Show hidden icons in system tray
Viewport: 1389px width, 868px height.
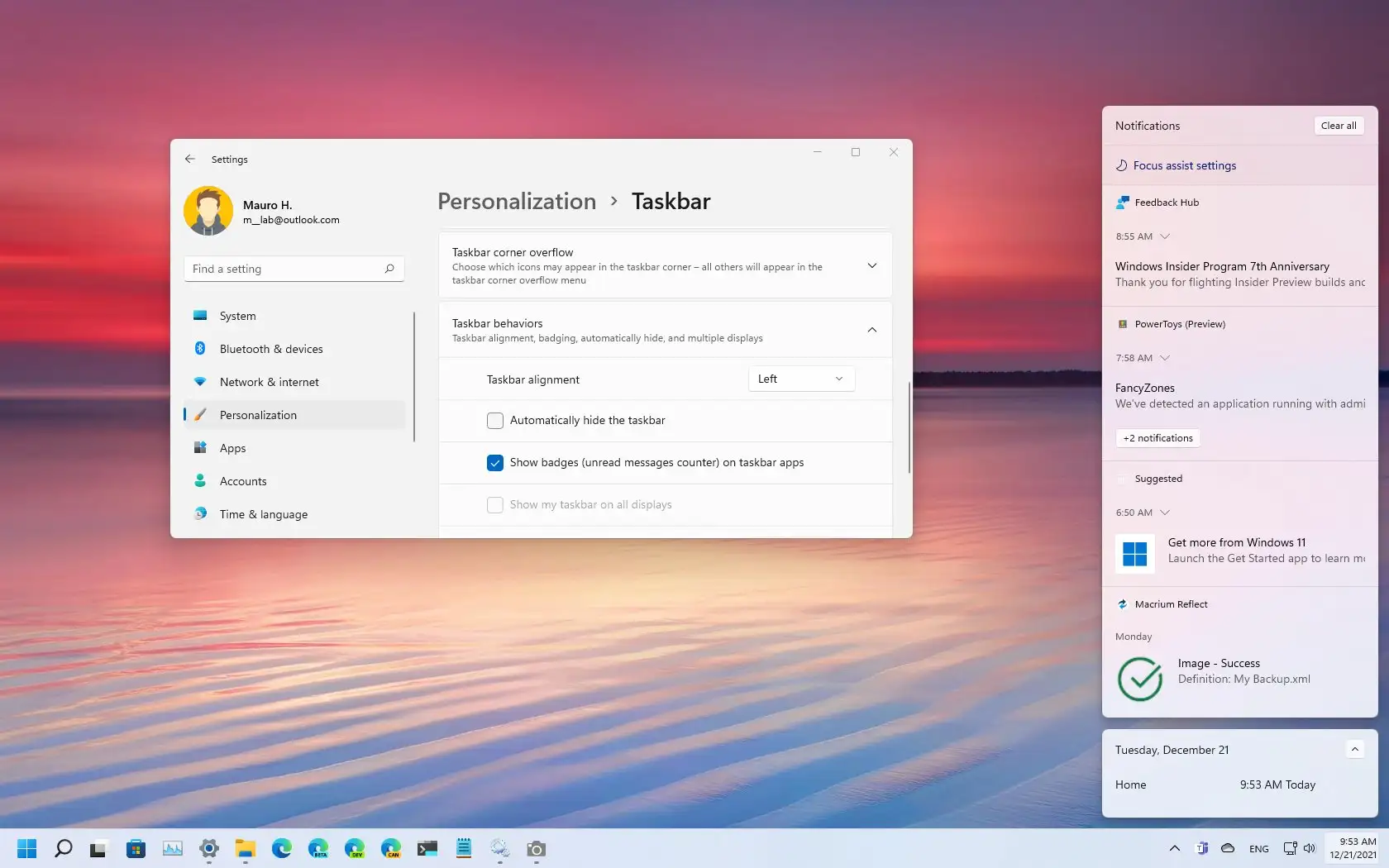click(x=1174, y=848)
